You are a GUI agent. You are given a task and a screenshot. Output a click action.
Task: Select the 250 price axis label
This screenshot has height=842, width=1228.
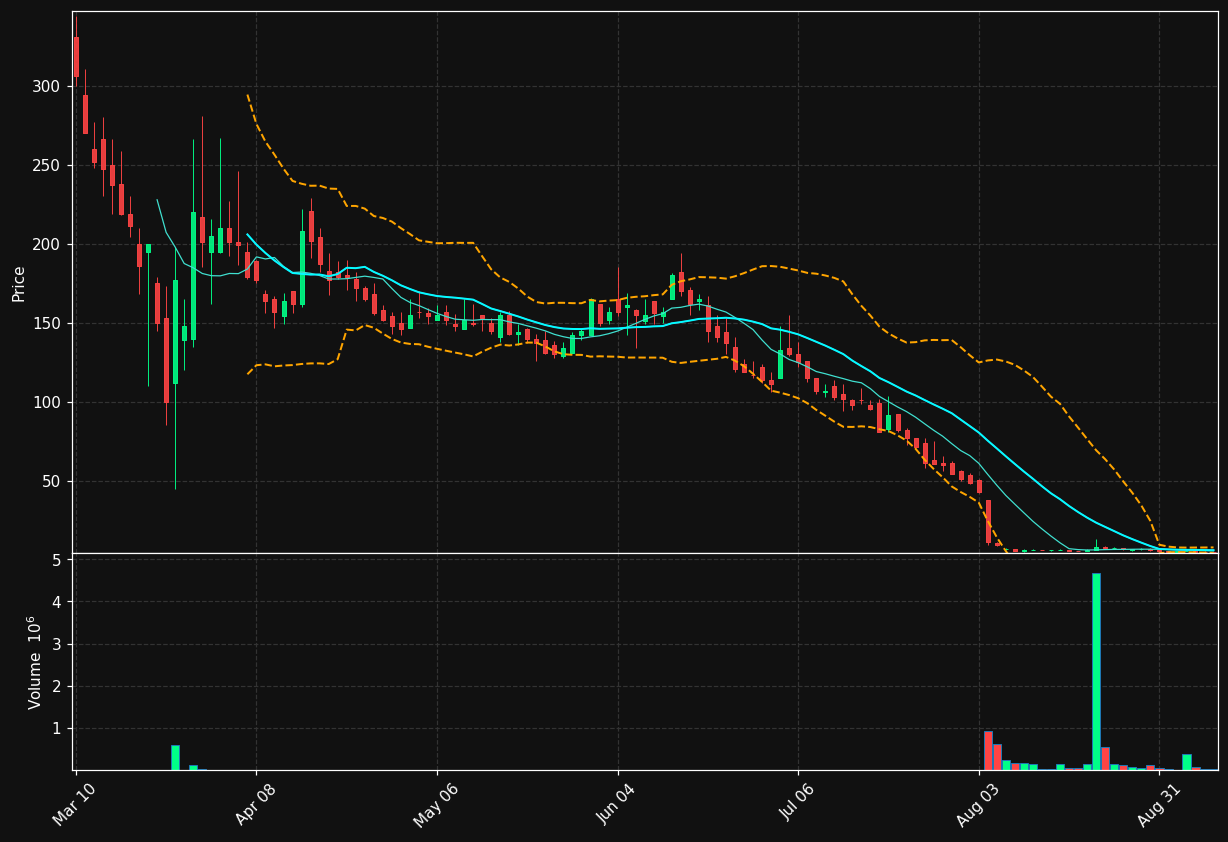pyautogui.click(x=46, y=166)
